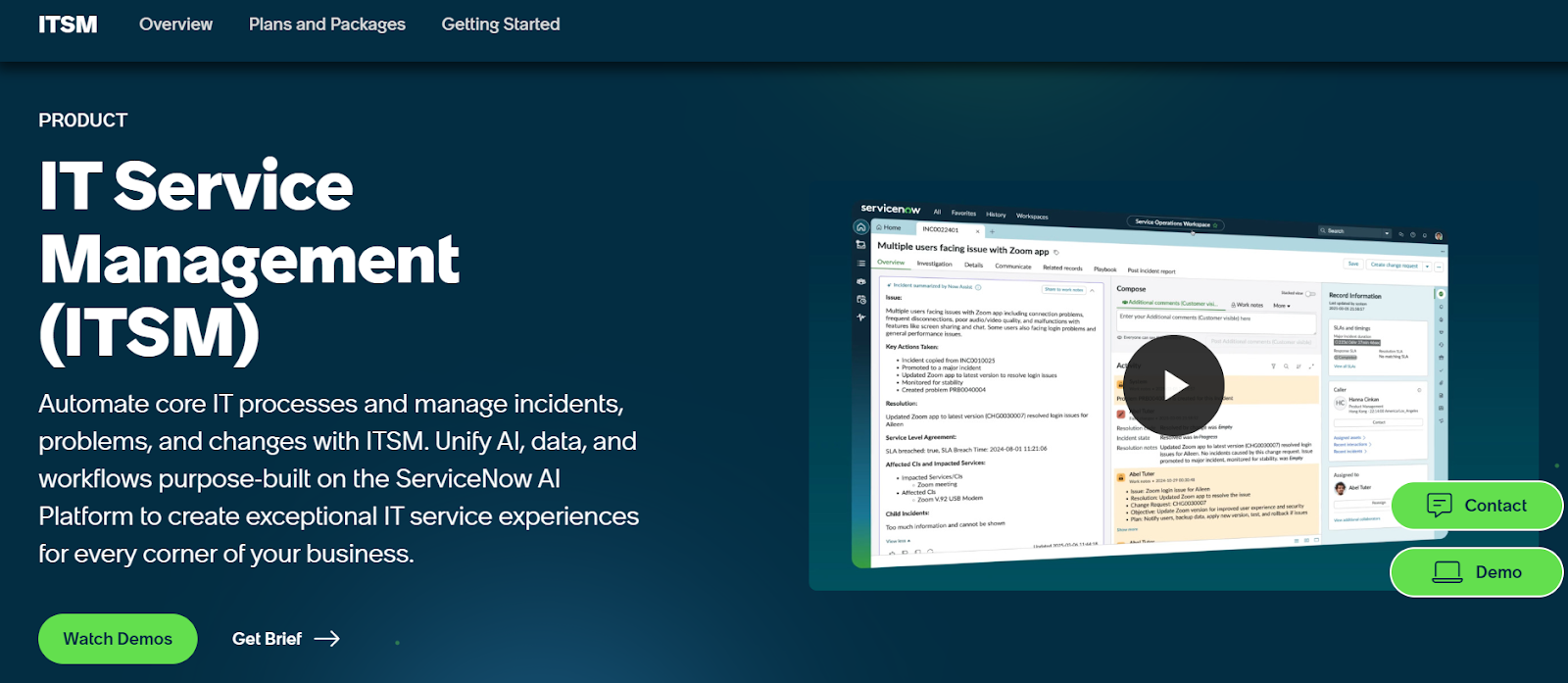The image size is (1568, 683).
Task: Open the Getting Started section
Action: pyautogui.click(x=501, y=24)
